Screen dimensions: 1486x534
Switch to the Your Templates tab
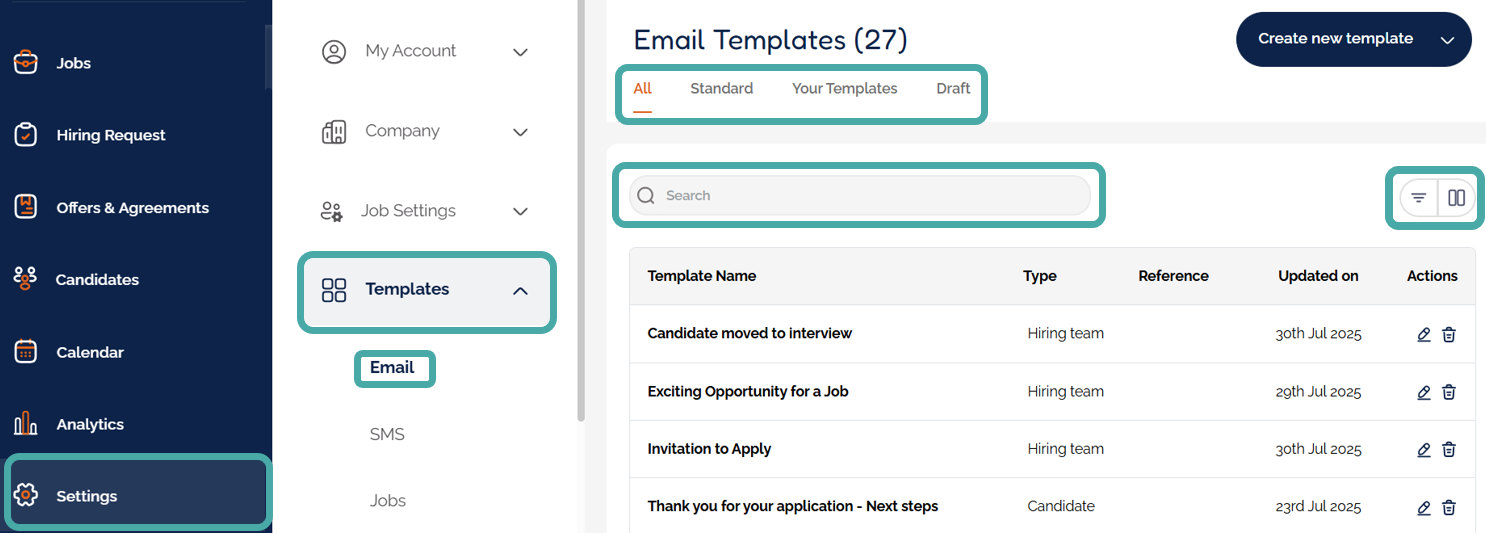coord(844,89)
